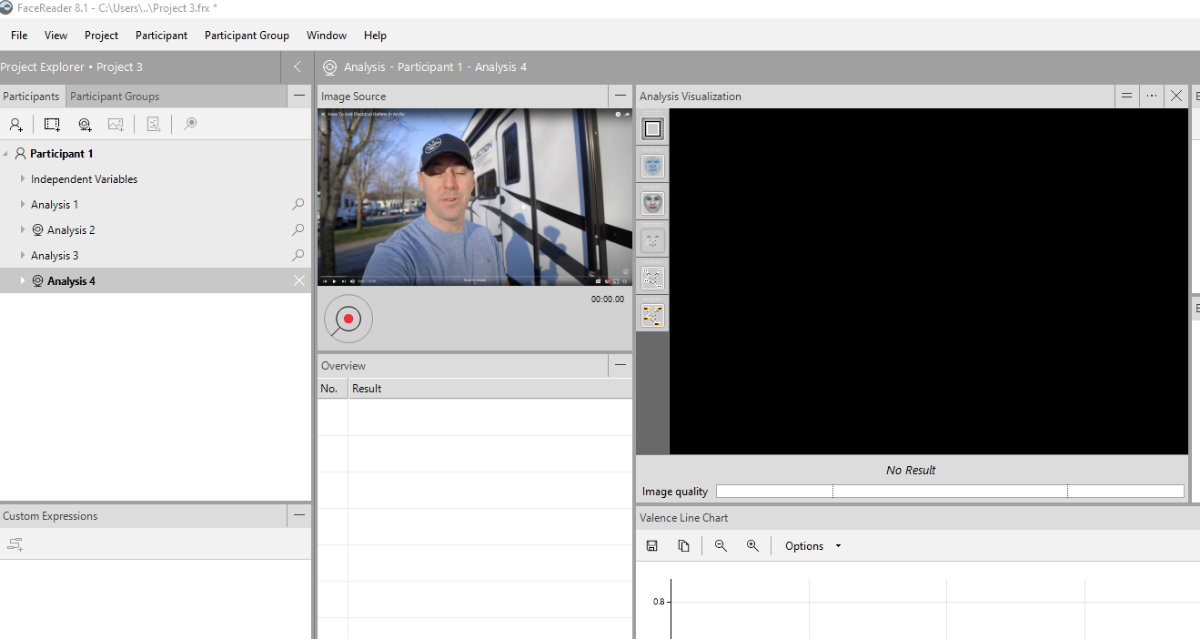The height and width of the screenshot is (639, 1200).
Task: Add a camera analysis via toolbar icon
Action: [x=85, y=125]
